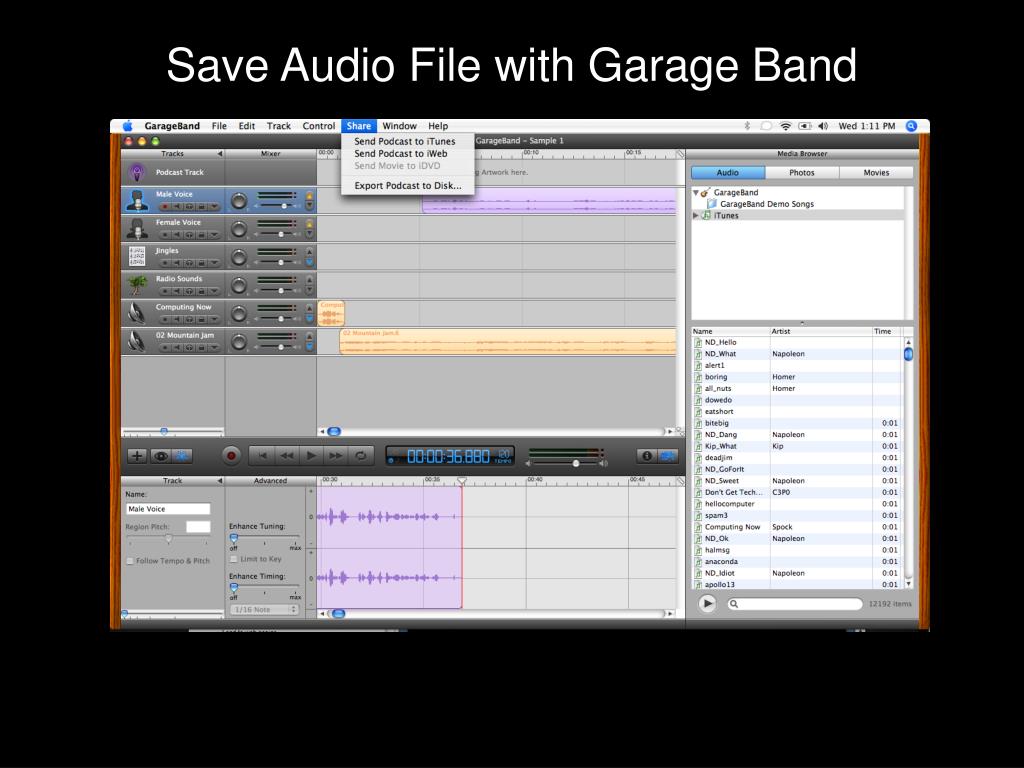Click the Jingles track icon
1024x768 pixels.
pyautogui.click(x=136, y=257)
